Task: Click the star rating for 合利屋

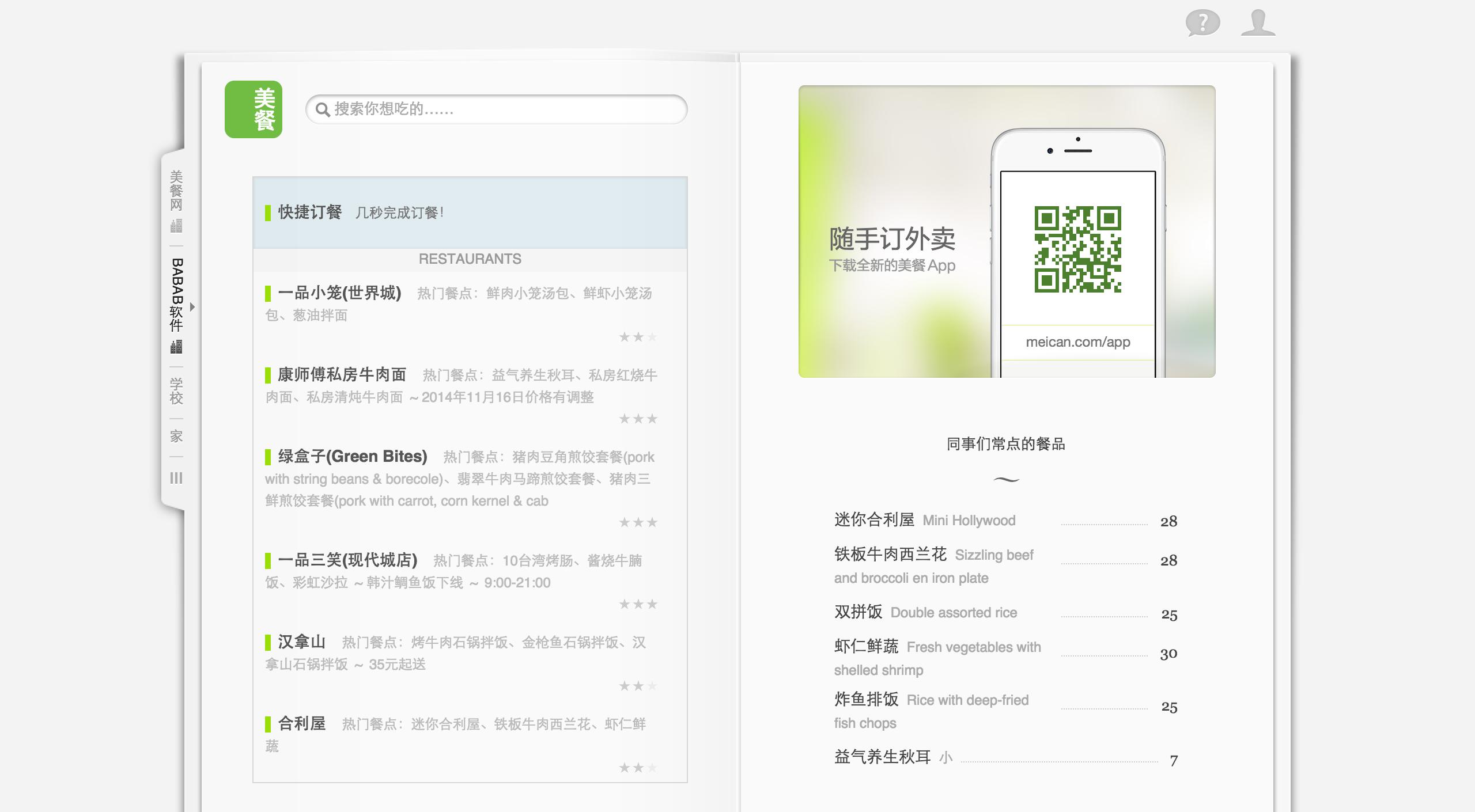Action: (x=638, y=768)
